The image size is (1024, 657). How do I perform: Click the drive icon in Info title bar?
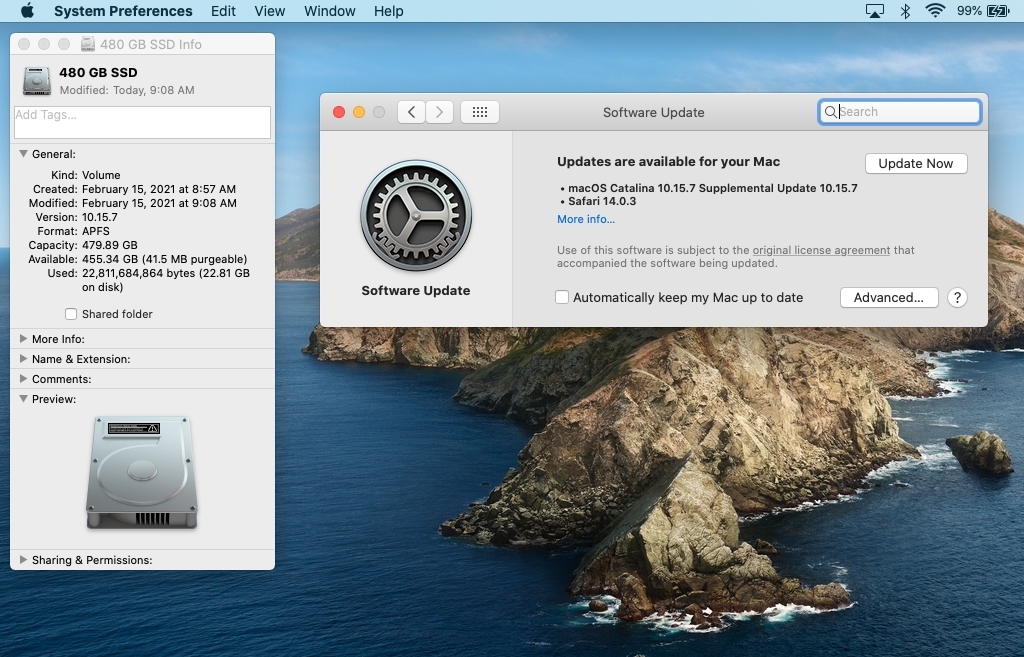point(88,44)
